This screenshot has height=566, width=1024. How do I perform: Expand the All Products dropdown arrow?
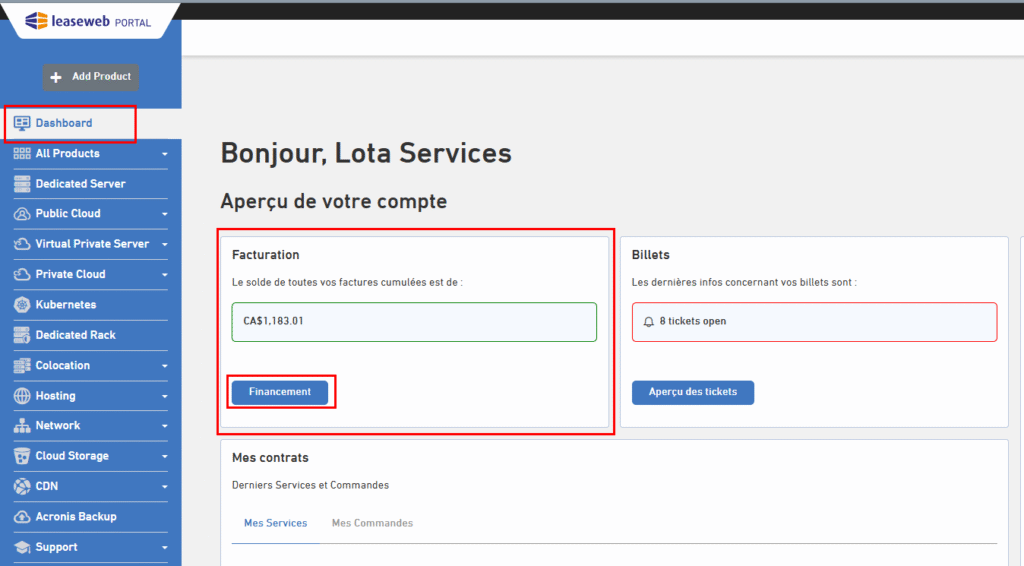click(x=164, y=154)
